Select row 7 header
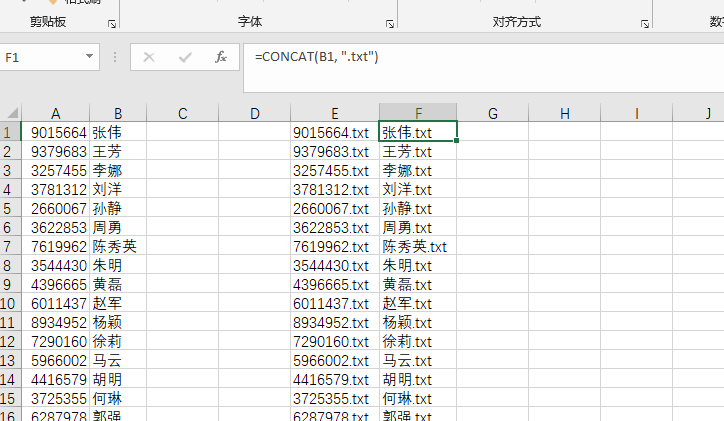The width and height of the screenshot is (724, 421). (10, 246)
